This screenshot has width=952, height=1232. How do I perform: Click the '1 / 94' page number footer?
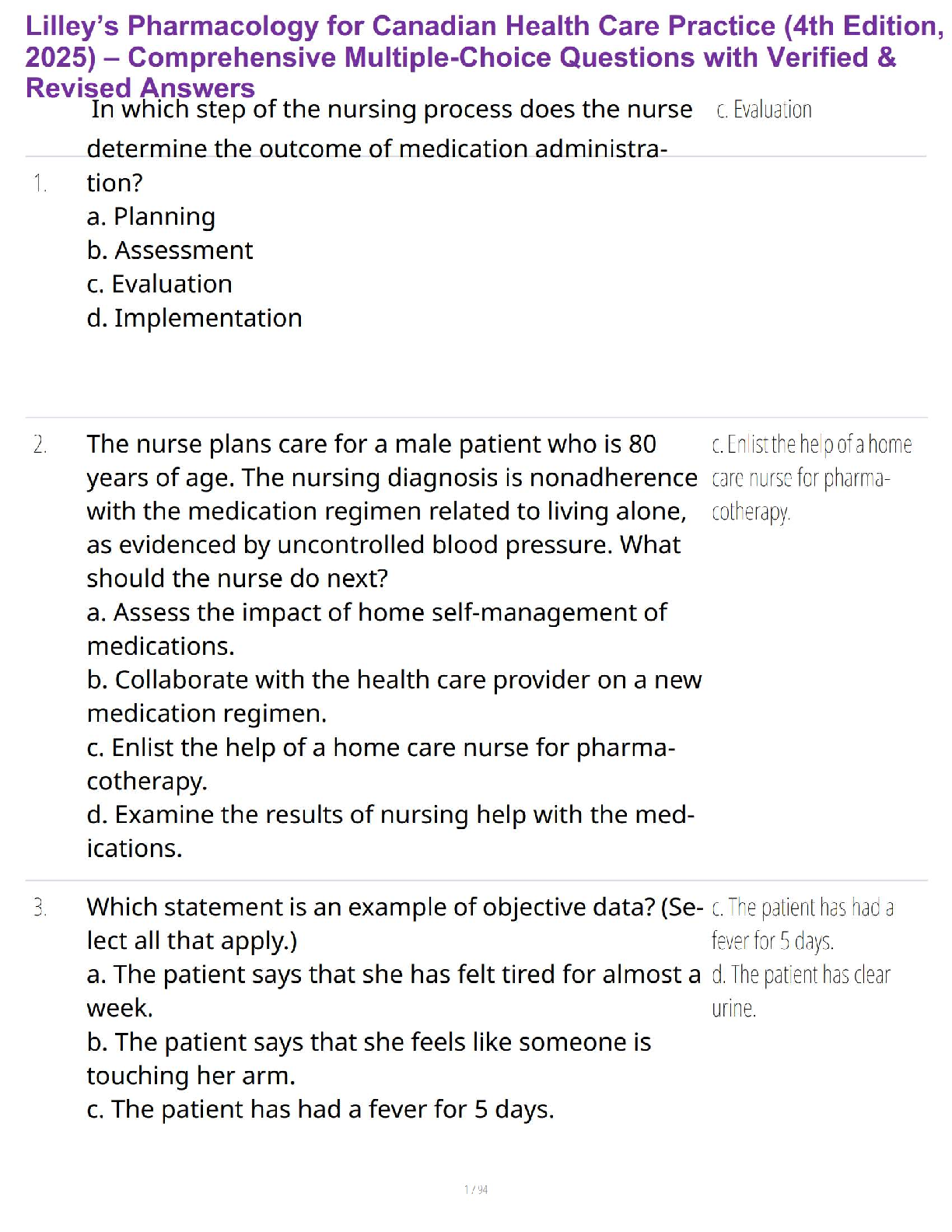tap(476, 1189)
